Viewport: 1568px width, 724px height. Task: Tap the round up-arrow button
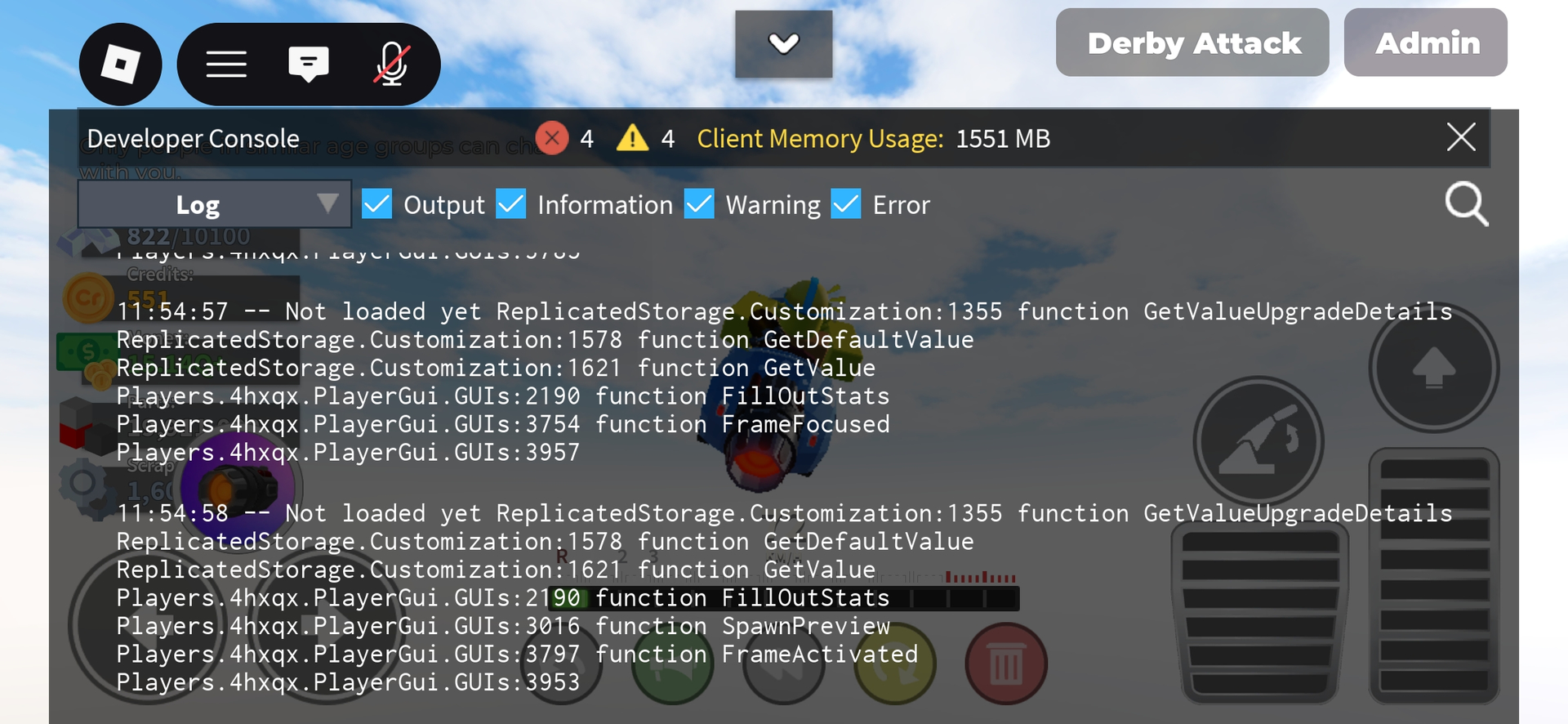tap(1433, 368)
